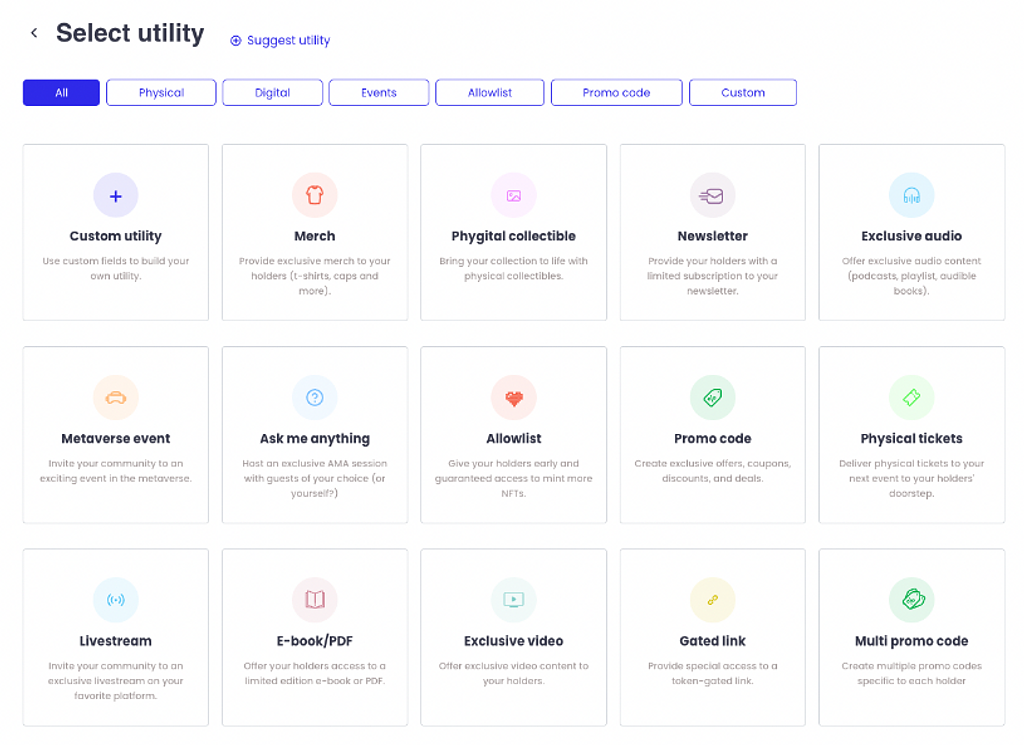1024x745 pixels.
Task: Show only Events utilities
Action: [x=379, y=93]
